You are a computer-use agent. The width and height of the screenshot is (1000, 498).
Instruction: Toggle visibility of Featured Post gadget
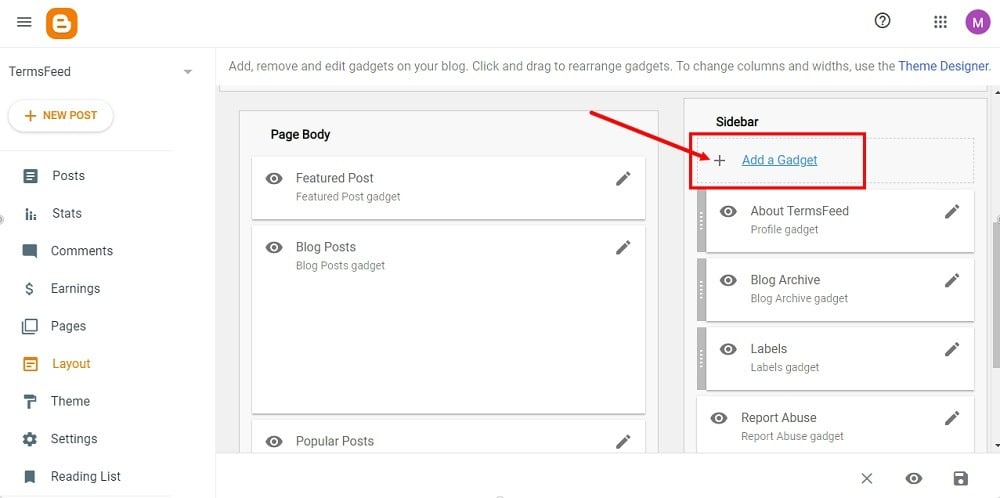[x=274, y=179]
